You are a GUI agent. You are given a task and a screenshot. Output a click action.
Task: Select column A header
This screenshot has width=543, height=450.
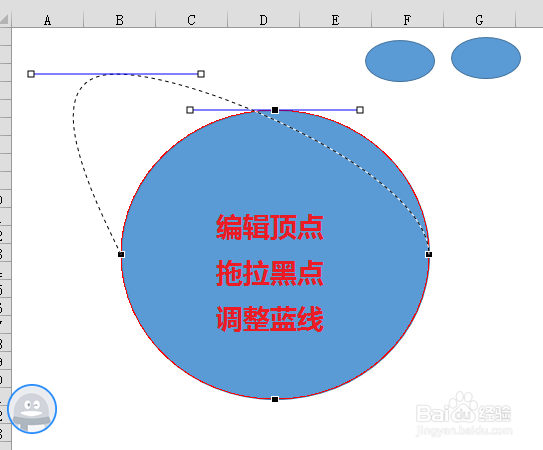[x=47, y=20]
